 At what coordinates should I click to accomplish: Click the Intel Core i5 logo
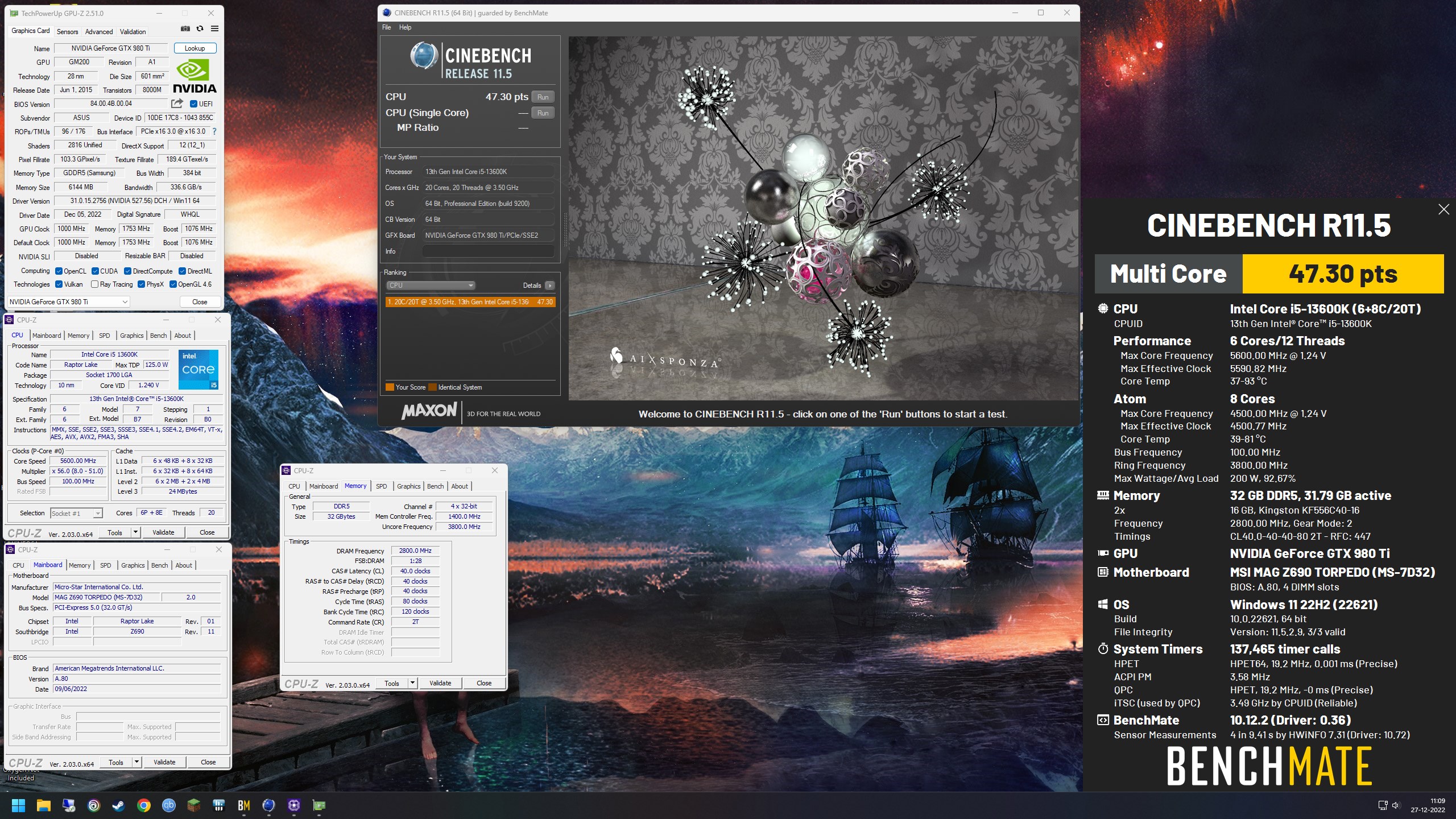point(198,370)
